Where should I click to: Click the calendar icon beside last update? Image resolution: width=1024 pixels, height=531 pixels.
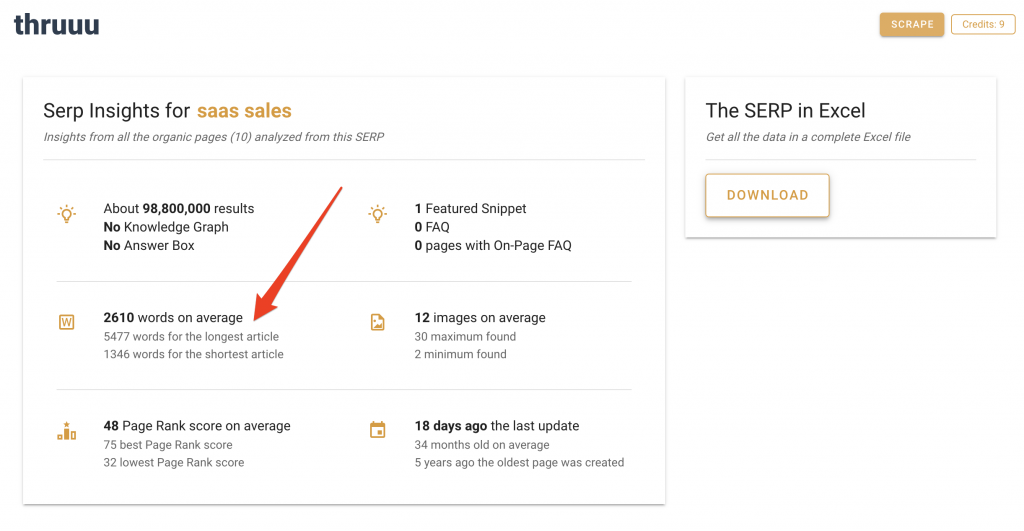pos(377,430)
